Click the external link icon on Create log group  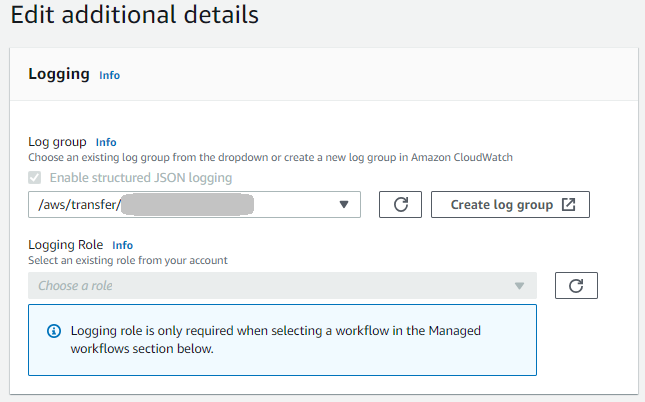(568, 205)
